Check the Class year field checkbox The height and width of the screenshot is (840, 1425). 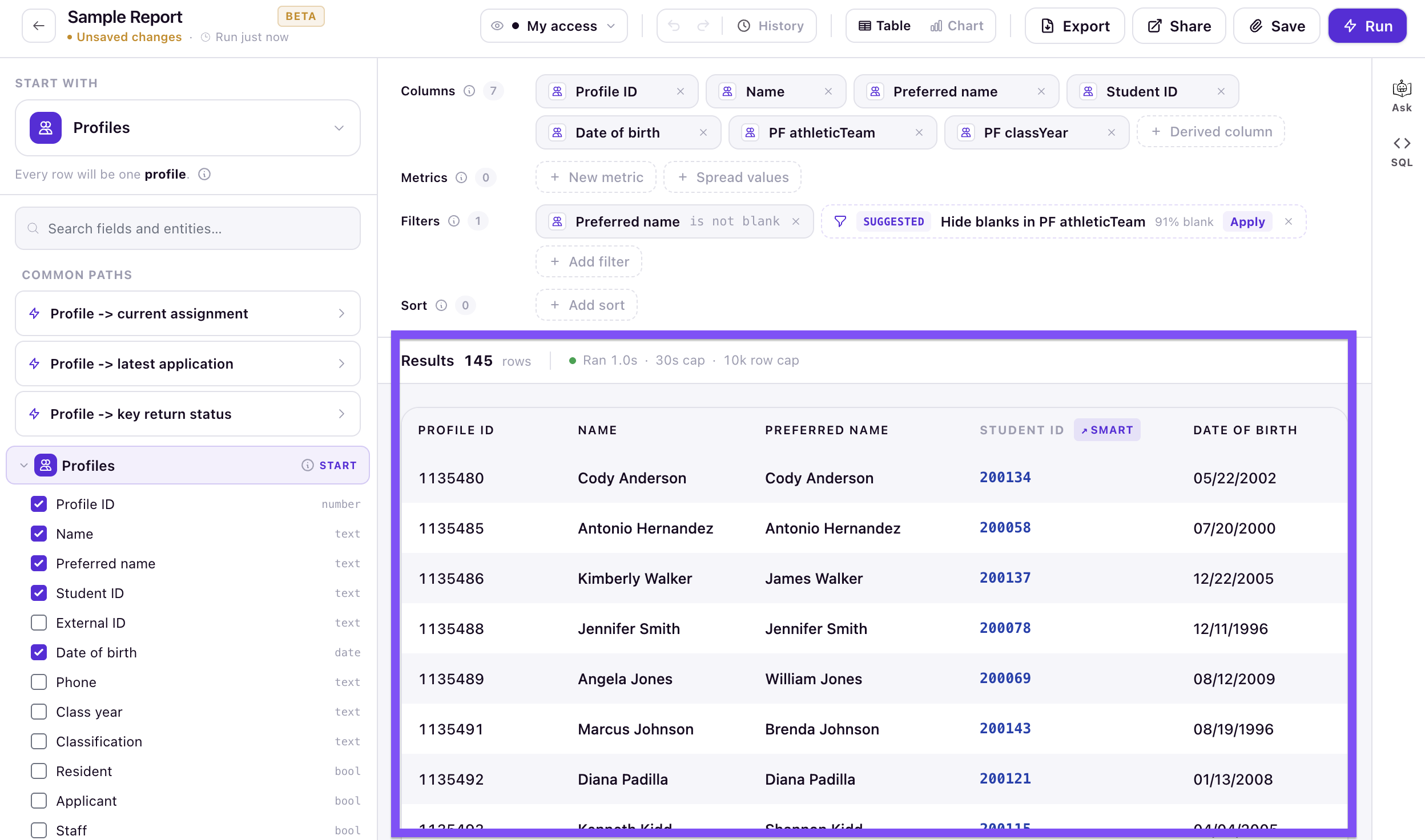coord(39,712)
